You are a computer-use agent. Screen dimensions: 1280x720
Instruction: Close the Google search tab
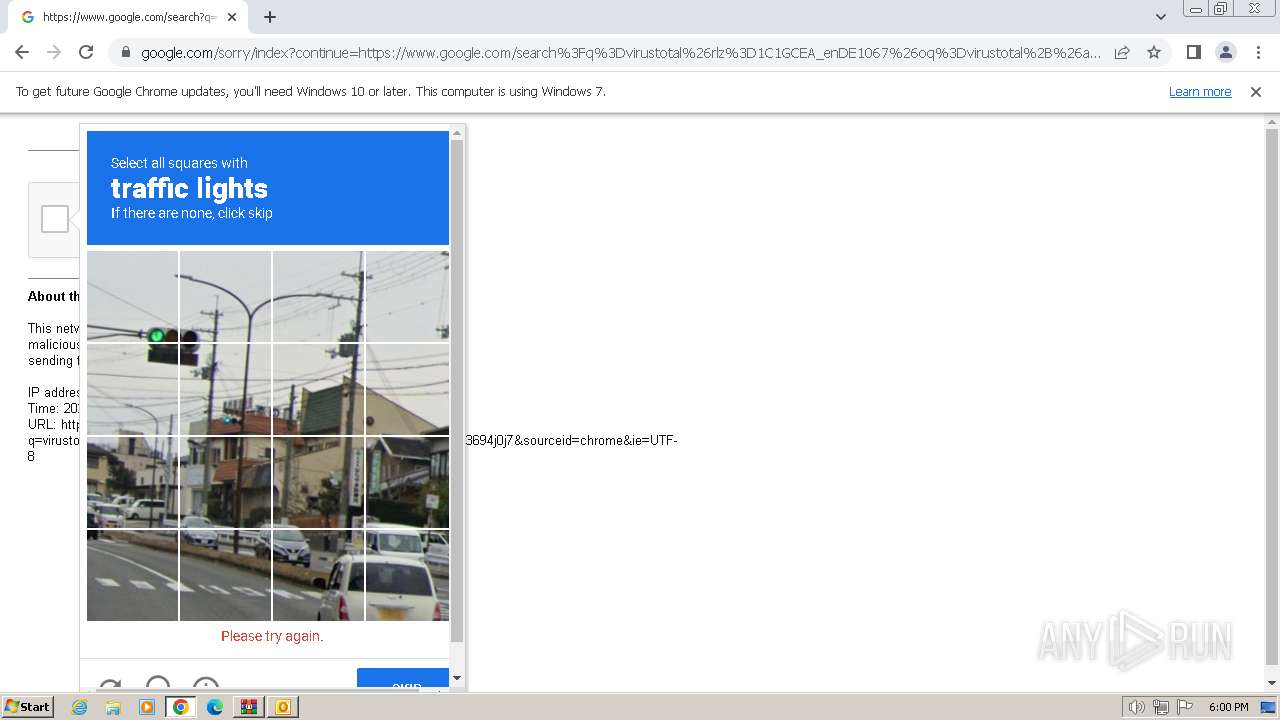click(232, 17)
